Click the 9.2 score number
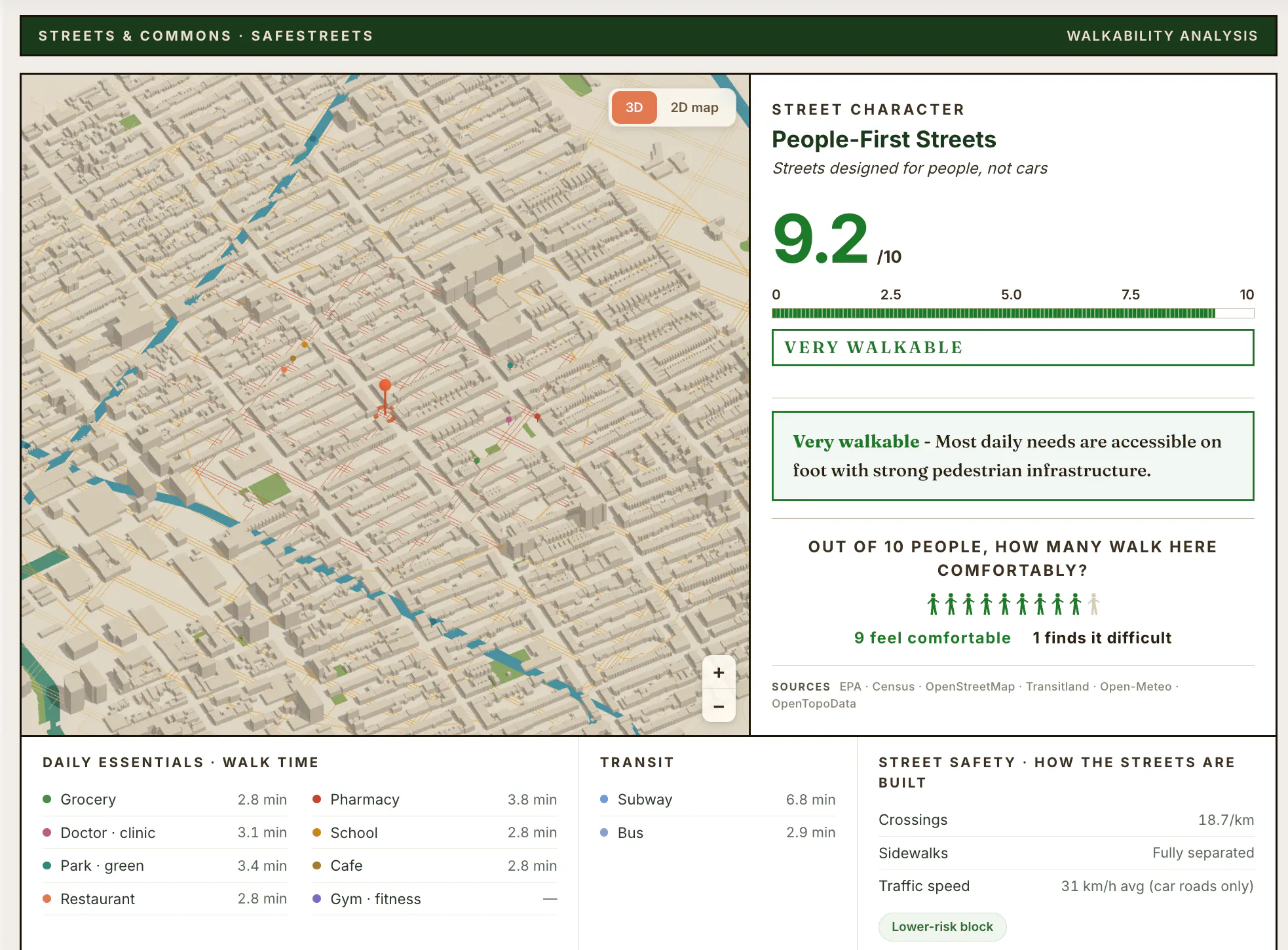This screenshot has height=950, width=1288. tap(820, 238)
